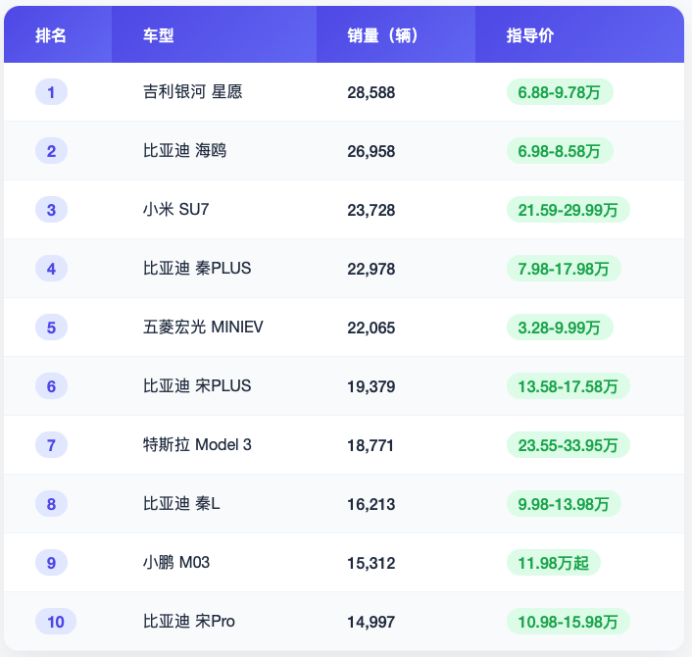Image resolution: width=693 pixels, height=657 pixels.
Task: Click price tag 9.98-13.98万
Action: click(564, 503)
